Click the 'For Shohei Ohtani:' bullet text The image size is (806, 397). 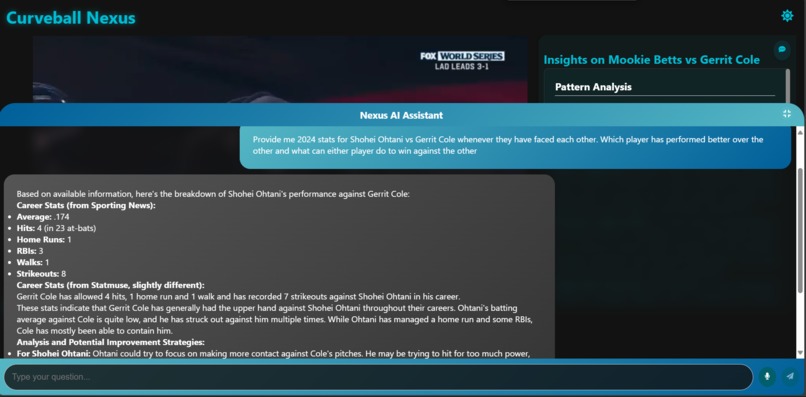(53, 353)
